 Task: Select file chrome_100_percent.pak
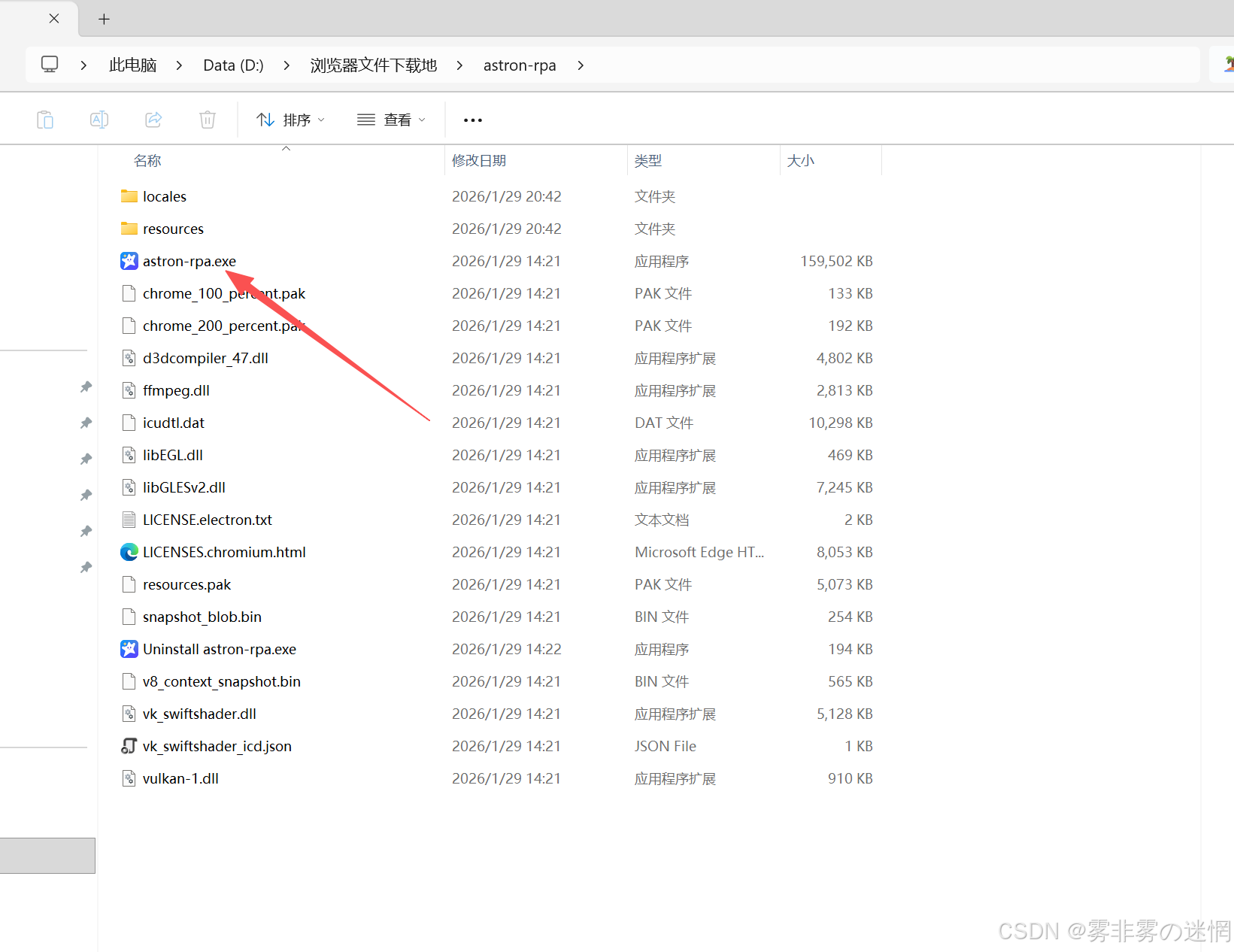[x=224, y=293]
